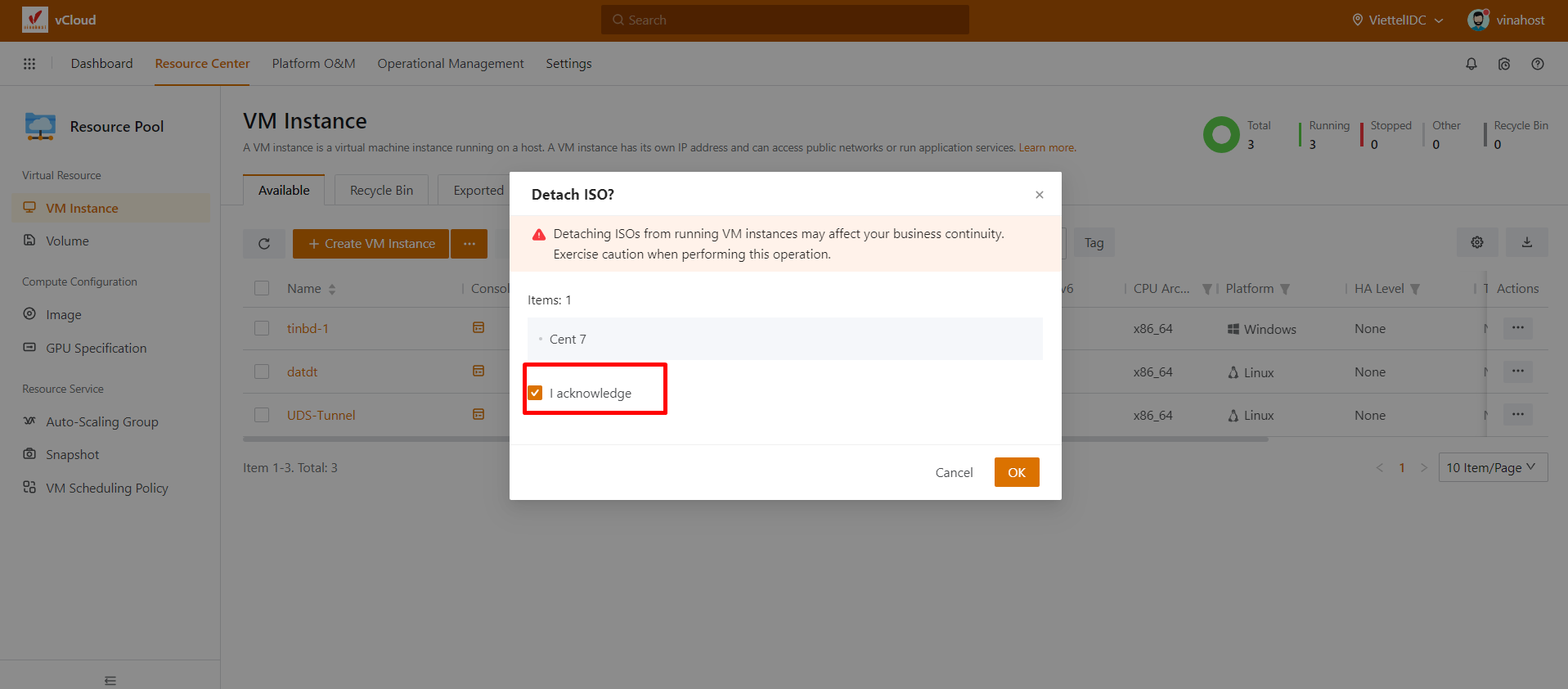Go to page 1 in pagination

(1402, 468)
